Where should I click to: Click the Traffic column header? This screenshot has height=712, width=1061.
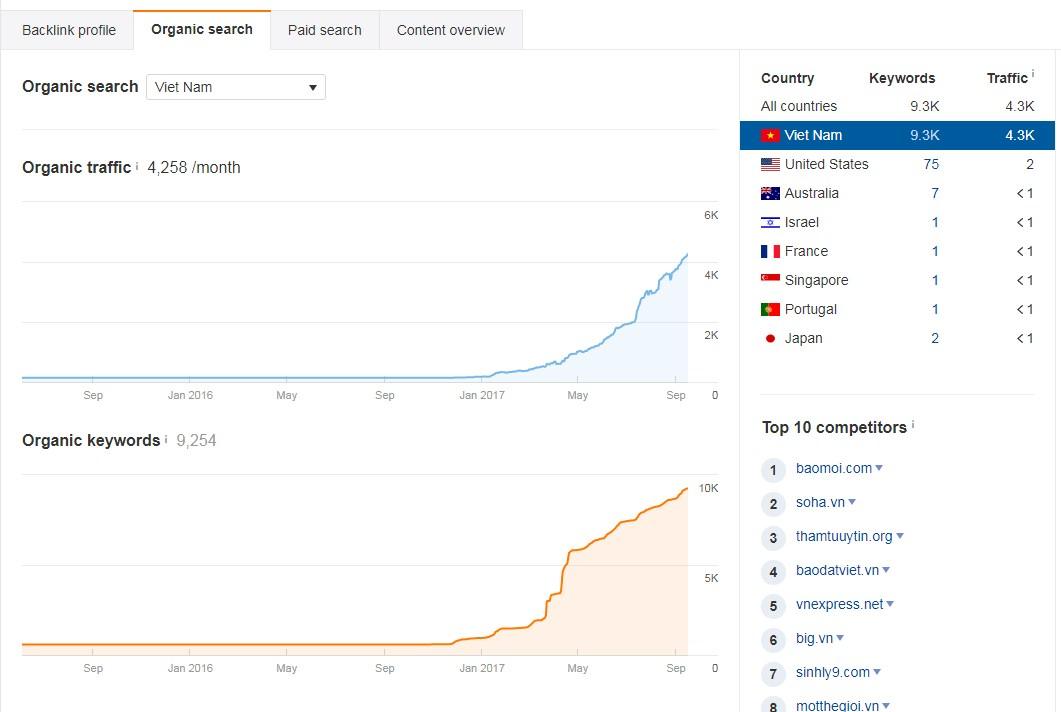click(1007, 78)
